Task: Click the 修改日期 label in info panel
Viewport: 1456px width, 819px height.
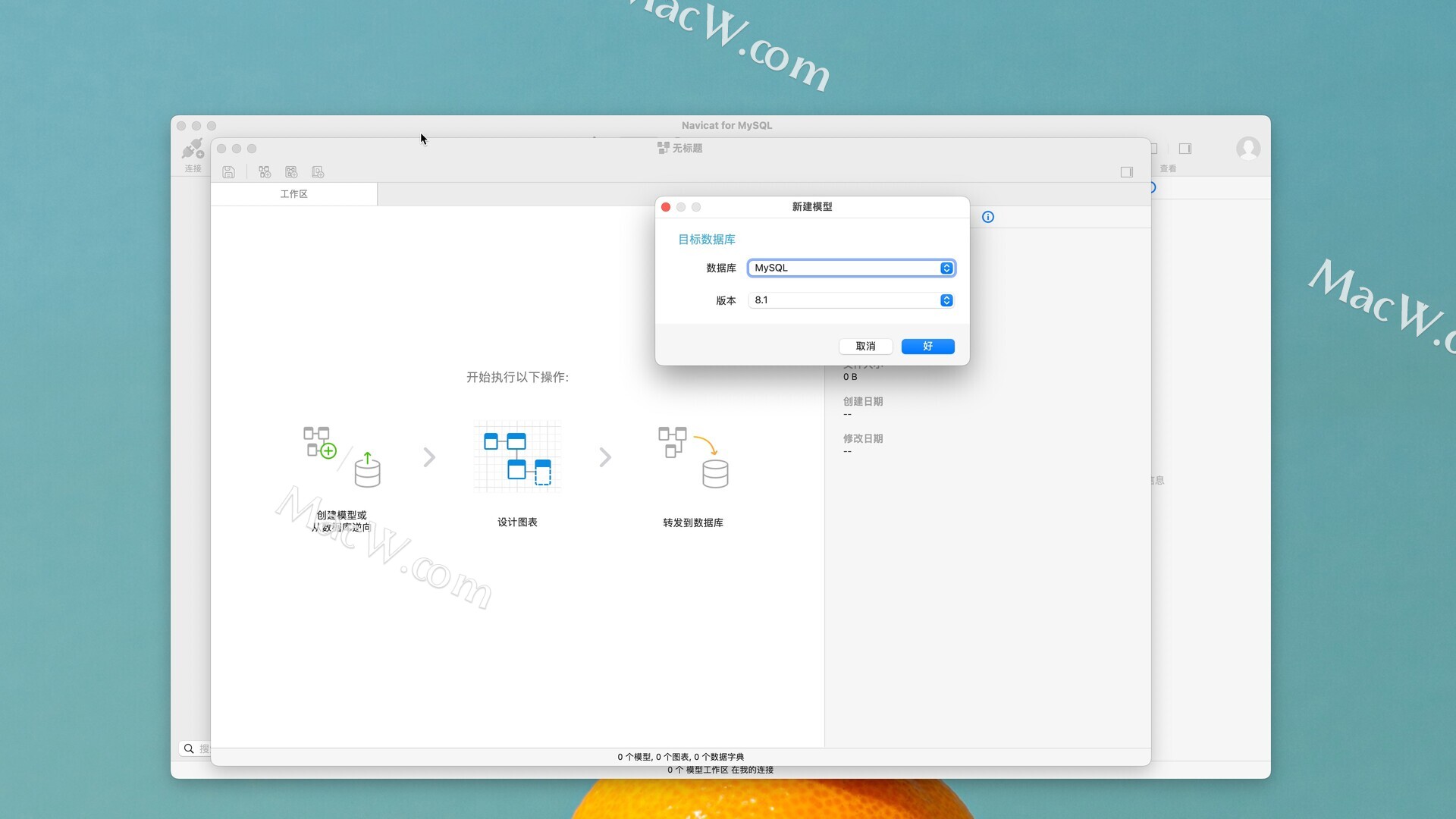Action: pos(863,438)
